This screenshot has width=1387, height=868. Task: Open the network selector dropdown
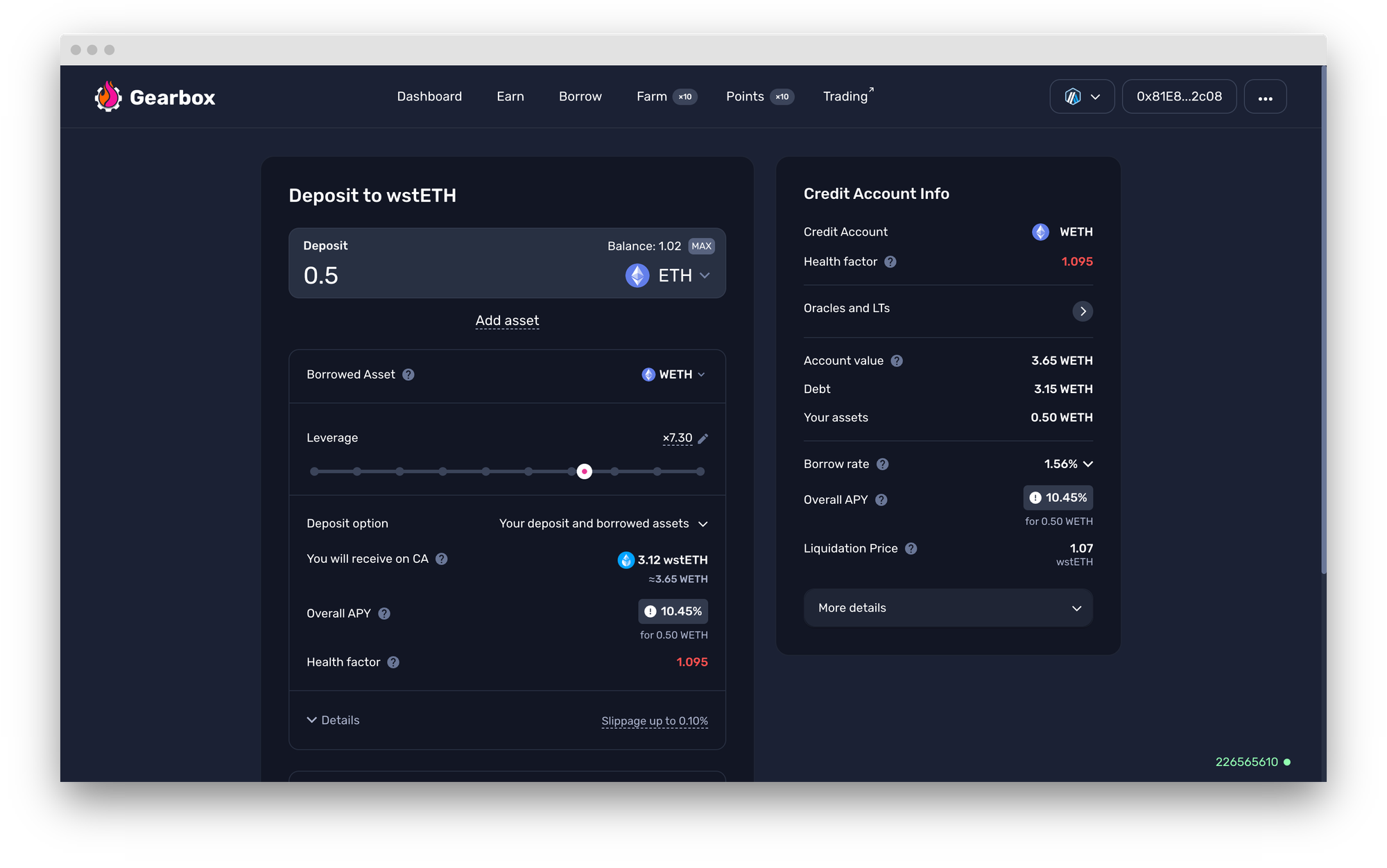[1082, 97]
